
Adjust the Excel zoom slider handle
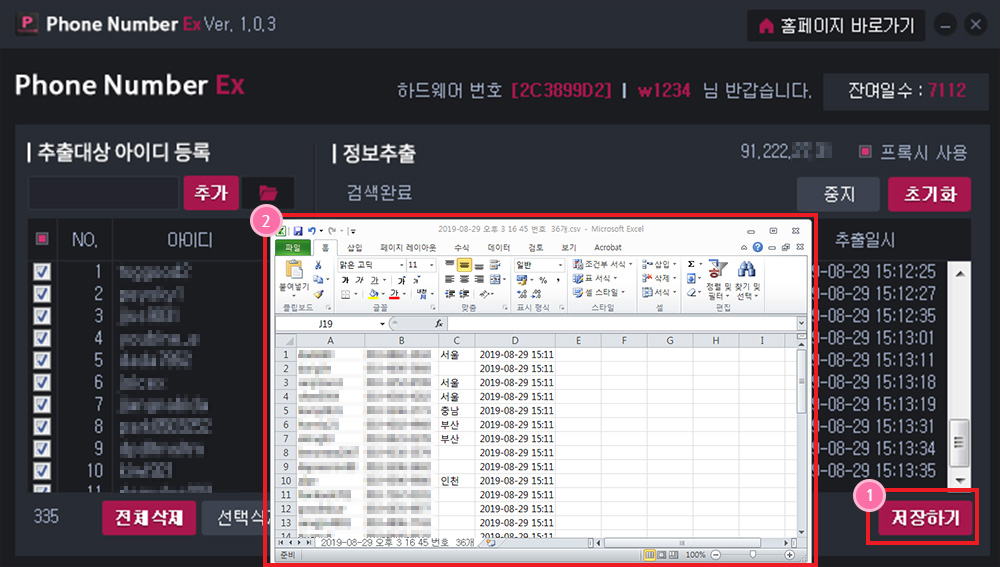(753, 555)
